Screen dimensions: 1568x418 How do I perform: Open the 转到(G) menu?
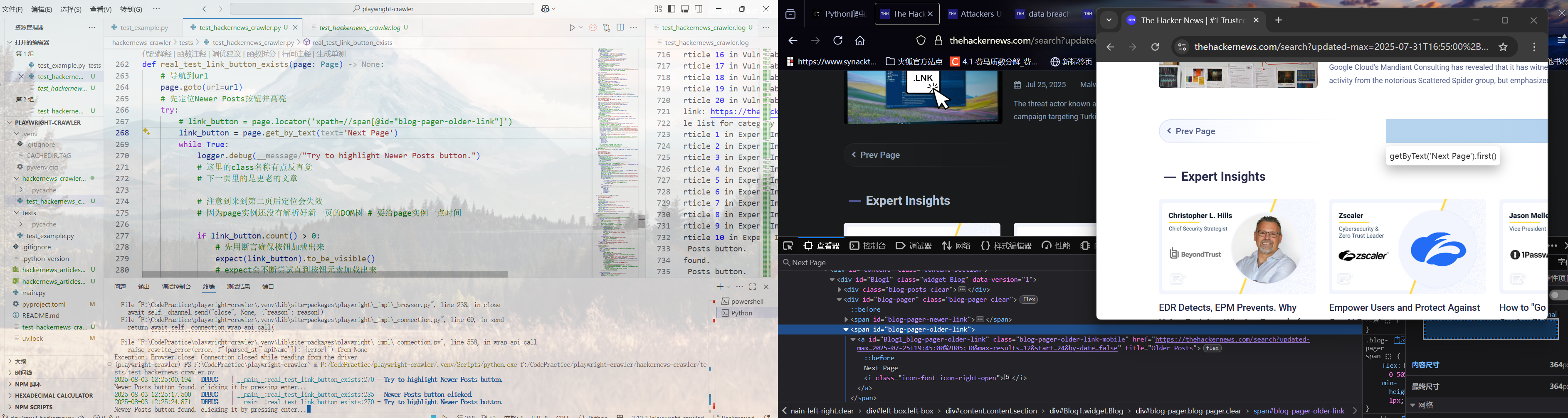[x=131, y=10]
